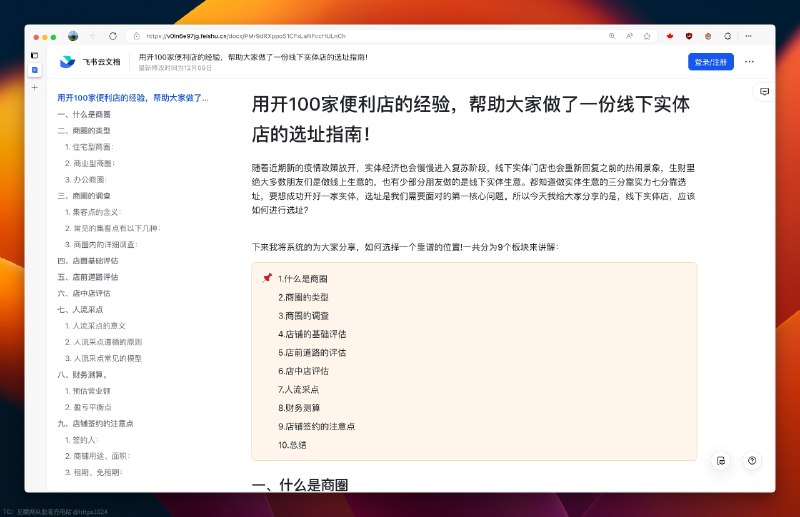Open the comments panel icon
This screenshot has width=800, height=517.
pos(764,92)
